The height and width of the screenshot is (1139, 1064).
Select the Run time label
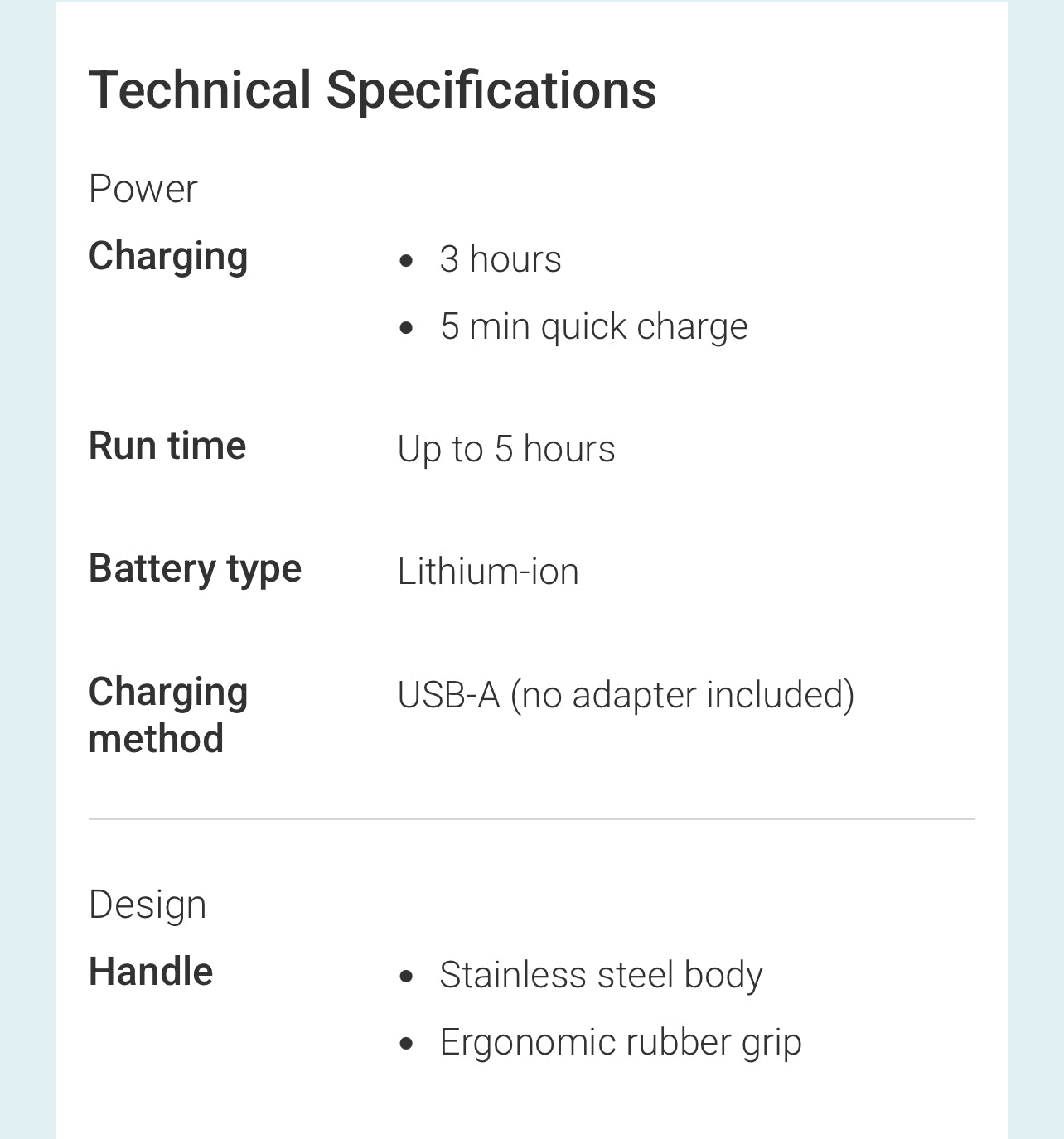[167, 446]
